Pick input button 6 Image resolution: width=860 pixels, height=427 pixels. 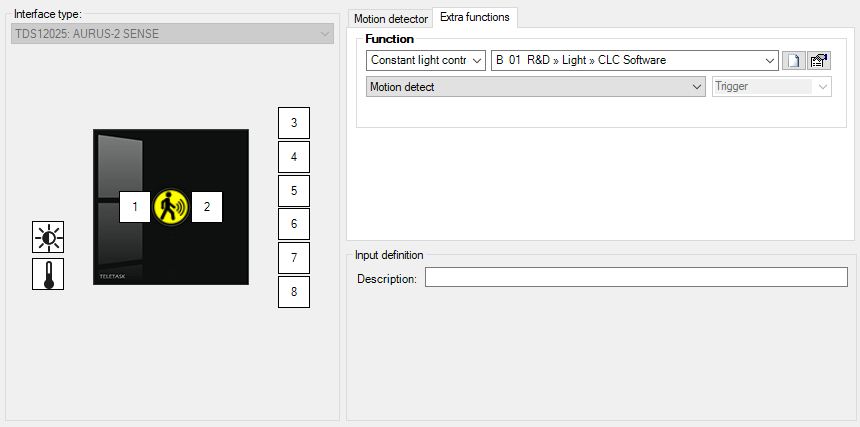coord(293,224)
